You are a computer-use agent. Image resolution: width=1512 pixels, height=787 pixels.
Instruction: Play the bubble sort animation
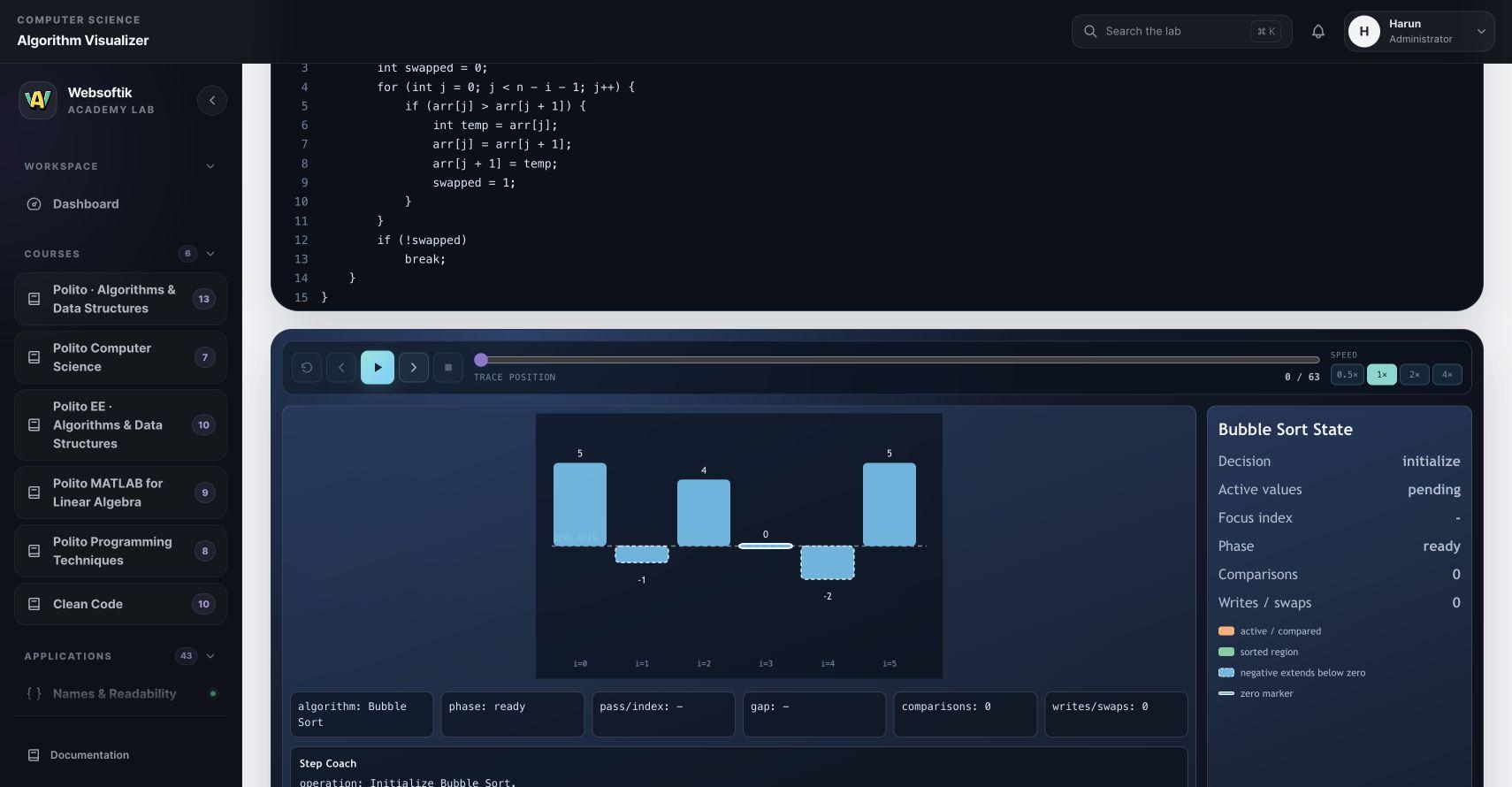tap(378, 368)
